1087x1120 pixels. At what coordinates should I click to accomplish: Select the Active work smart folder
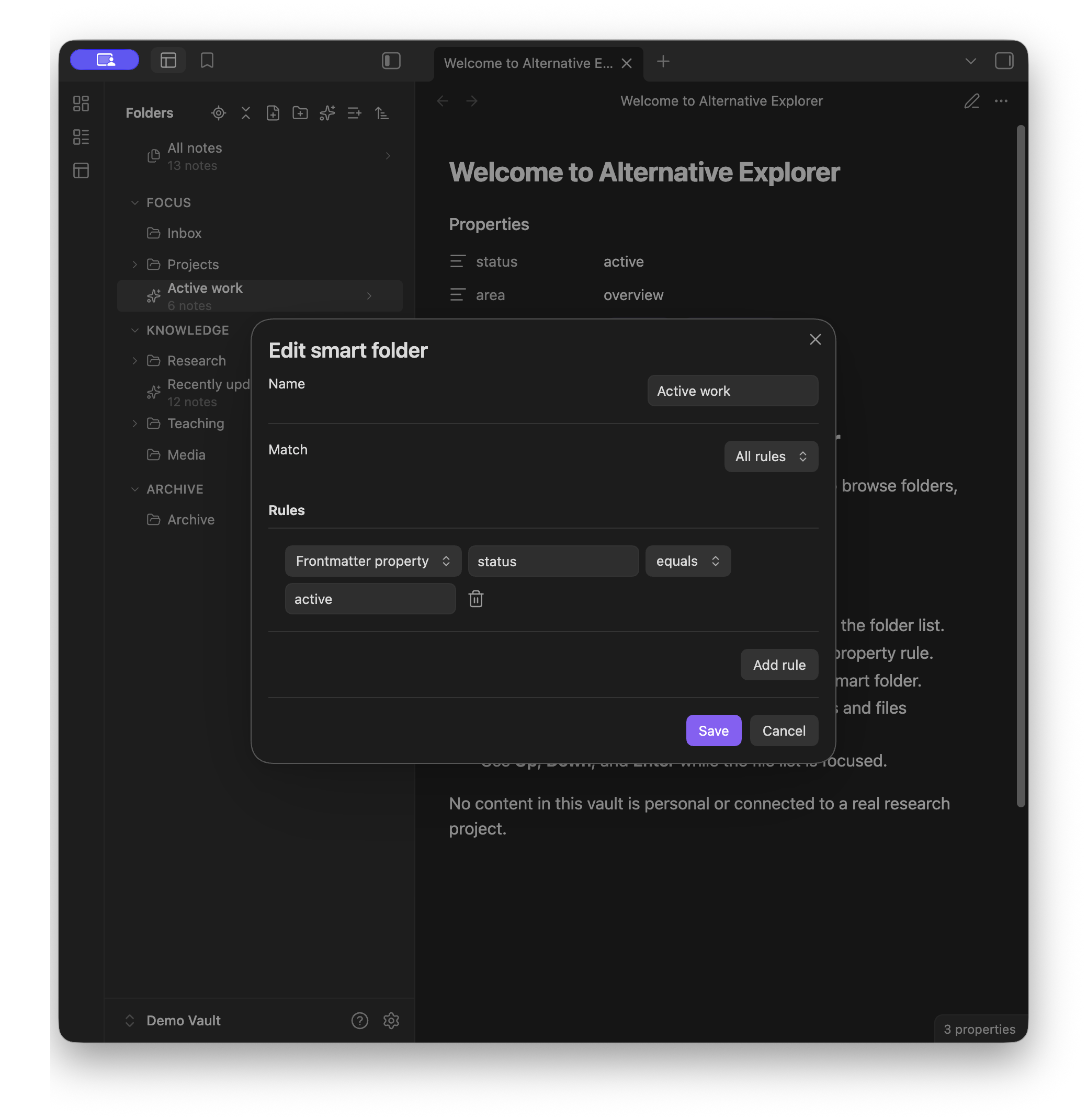259,296
